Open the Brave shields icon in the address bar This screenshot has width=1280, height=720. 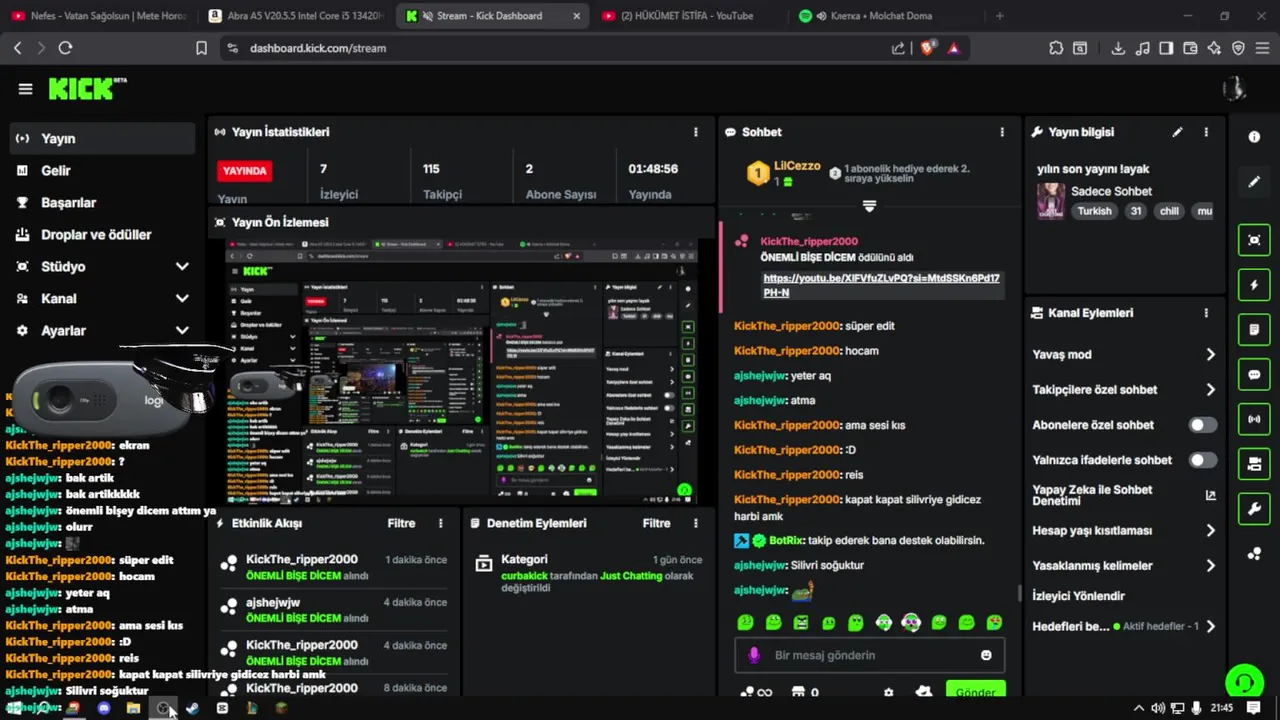click(928, 48)
